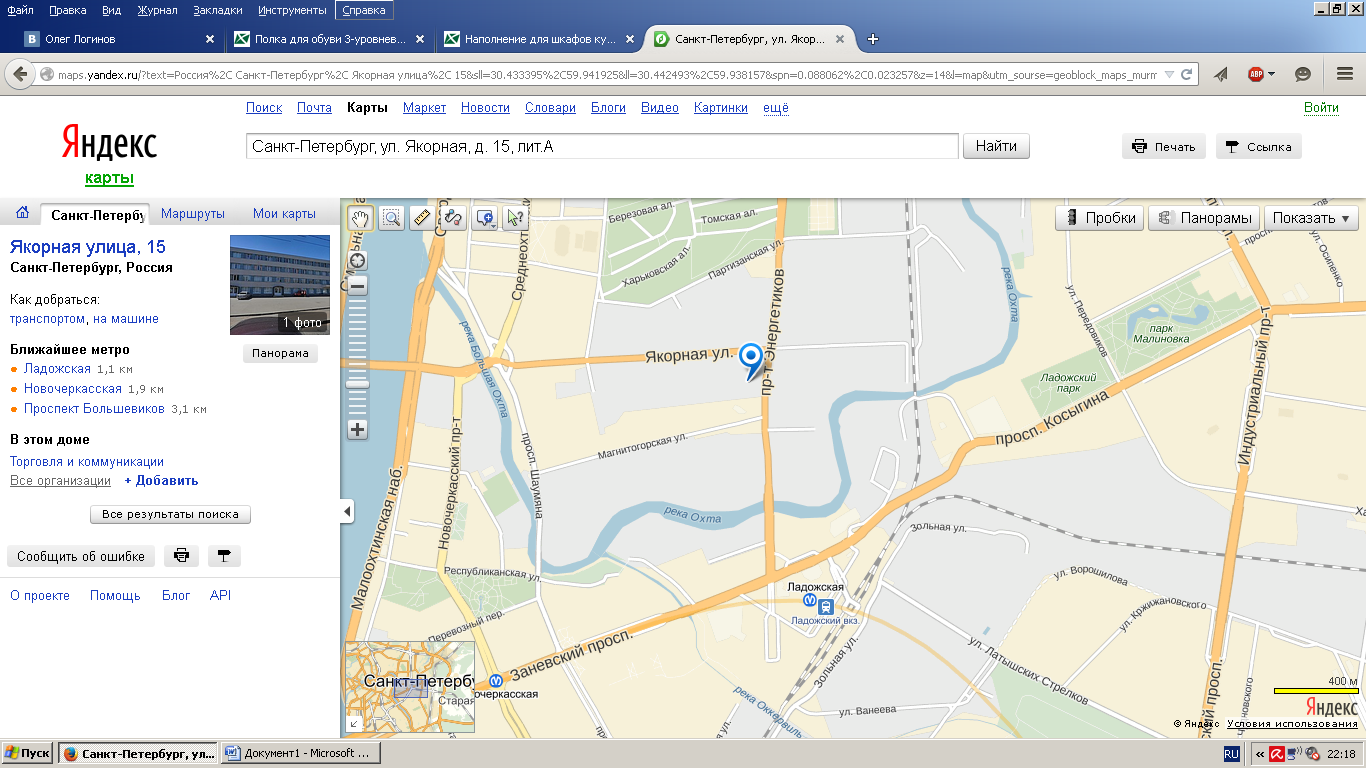The width and height of the screenshot is (1366, 768).
Task: Activate the magnifier area zoom tool
Action: 391,218
